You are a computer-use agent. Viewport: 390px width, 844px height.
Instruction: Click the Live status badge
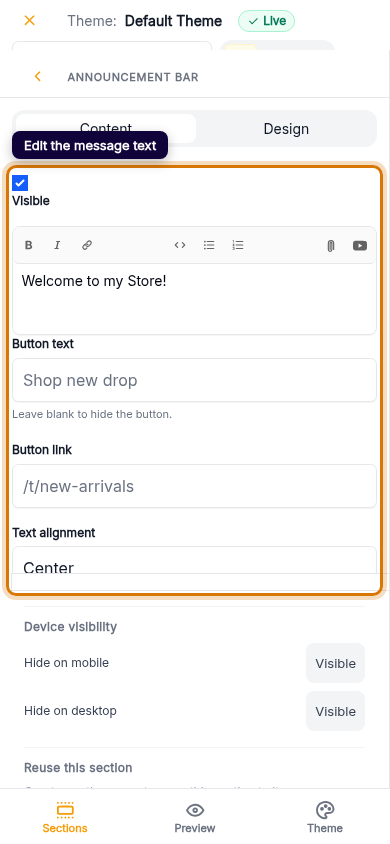pyautogui.click(x=266, y=21)
